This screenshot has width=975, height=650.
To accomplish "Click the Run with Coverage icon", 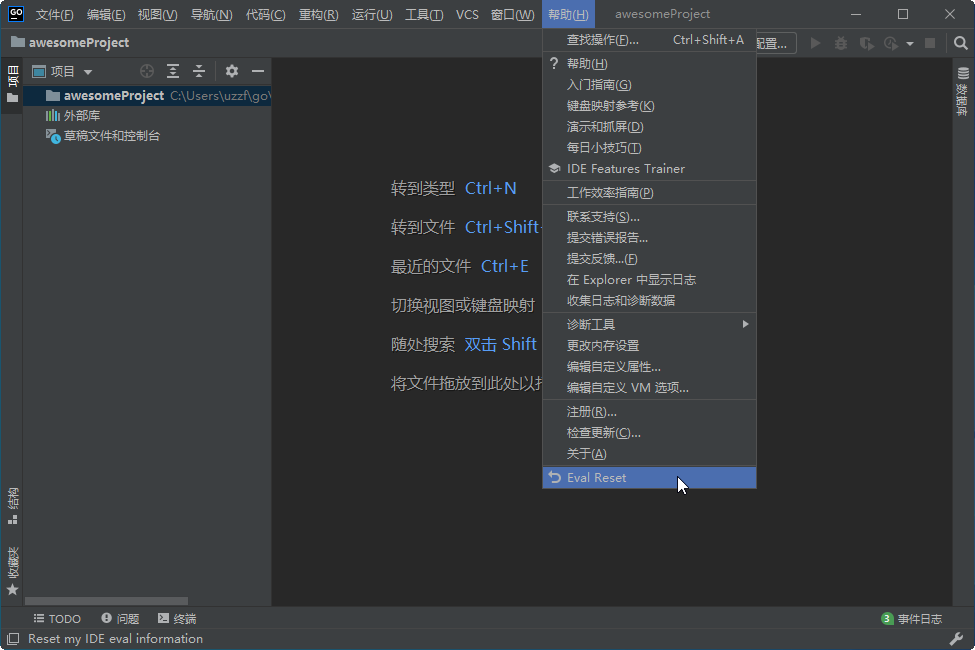I will [x=866, y=43].
